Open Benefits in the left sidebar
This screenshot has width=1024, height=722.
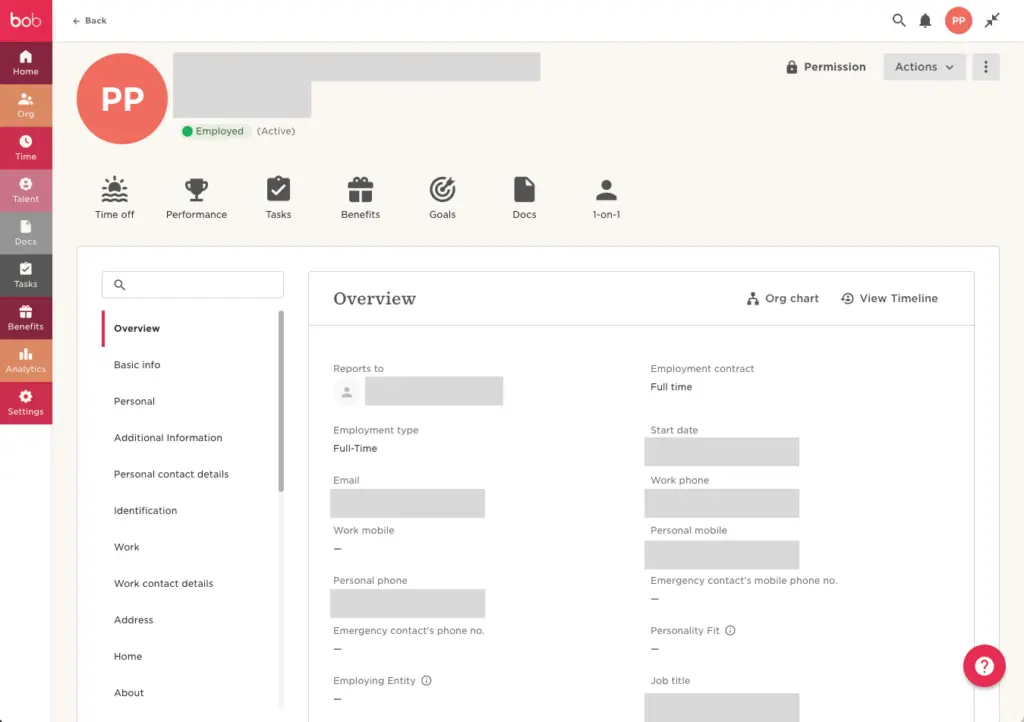coord(25,317)
